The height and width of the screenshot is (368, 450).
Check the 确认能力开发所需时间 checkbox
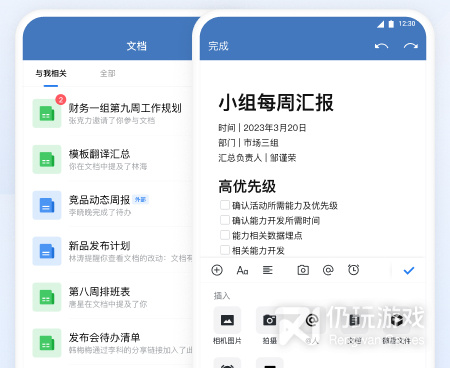(x=225, y=220)
